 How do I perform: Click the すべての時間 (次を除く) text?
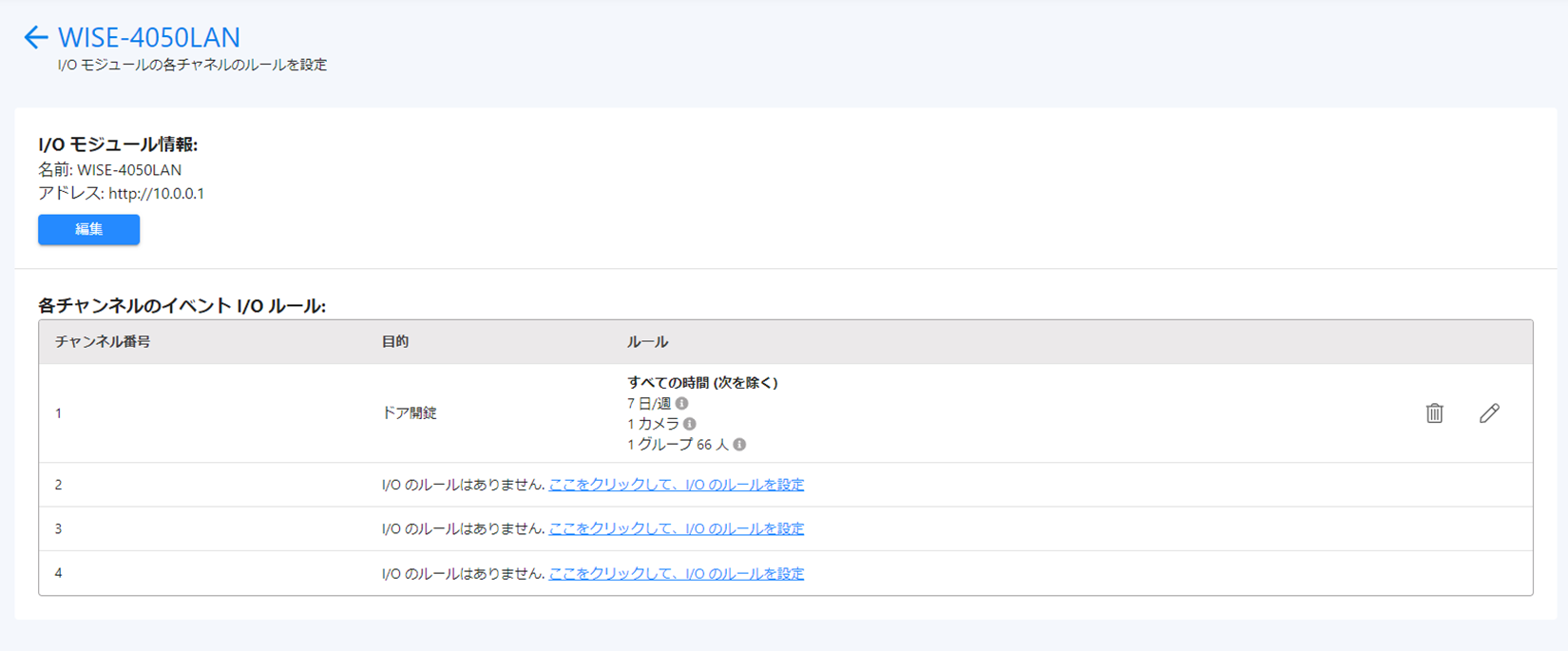coord(702,382)
